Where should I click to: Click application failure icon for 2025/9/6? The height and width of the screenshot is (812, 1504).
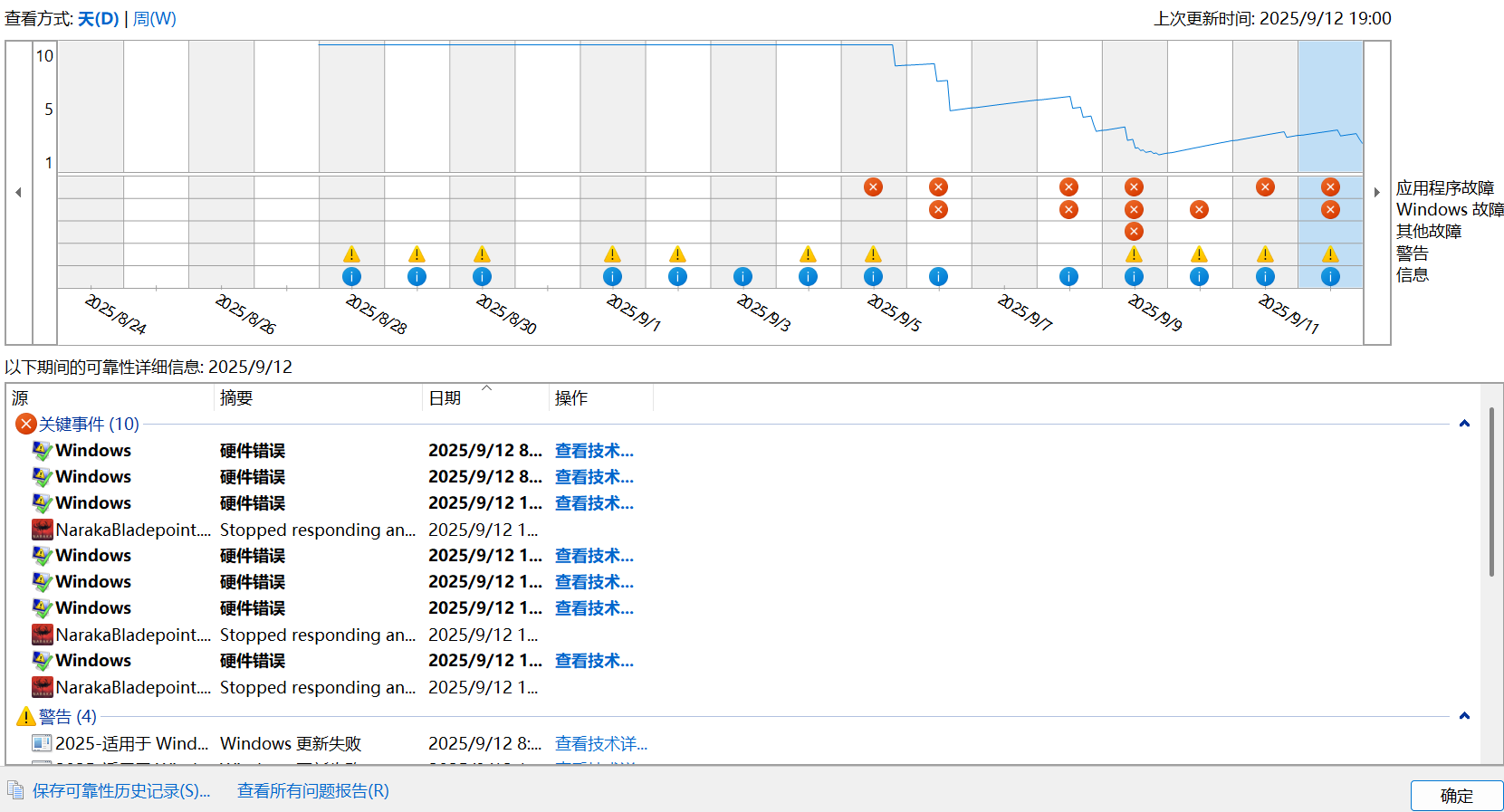938,187
